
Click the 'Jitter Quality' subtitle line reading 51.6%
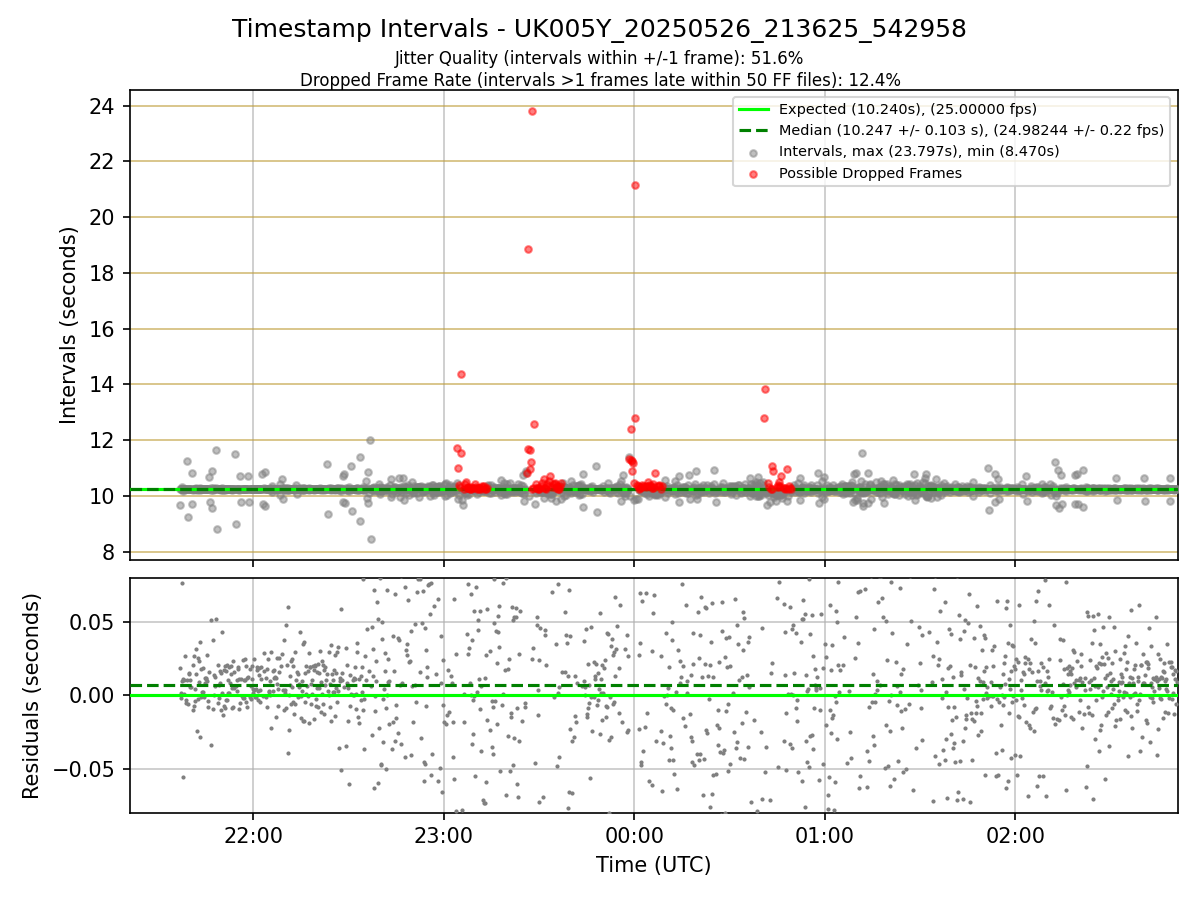pos(599,59)
